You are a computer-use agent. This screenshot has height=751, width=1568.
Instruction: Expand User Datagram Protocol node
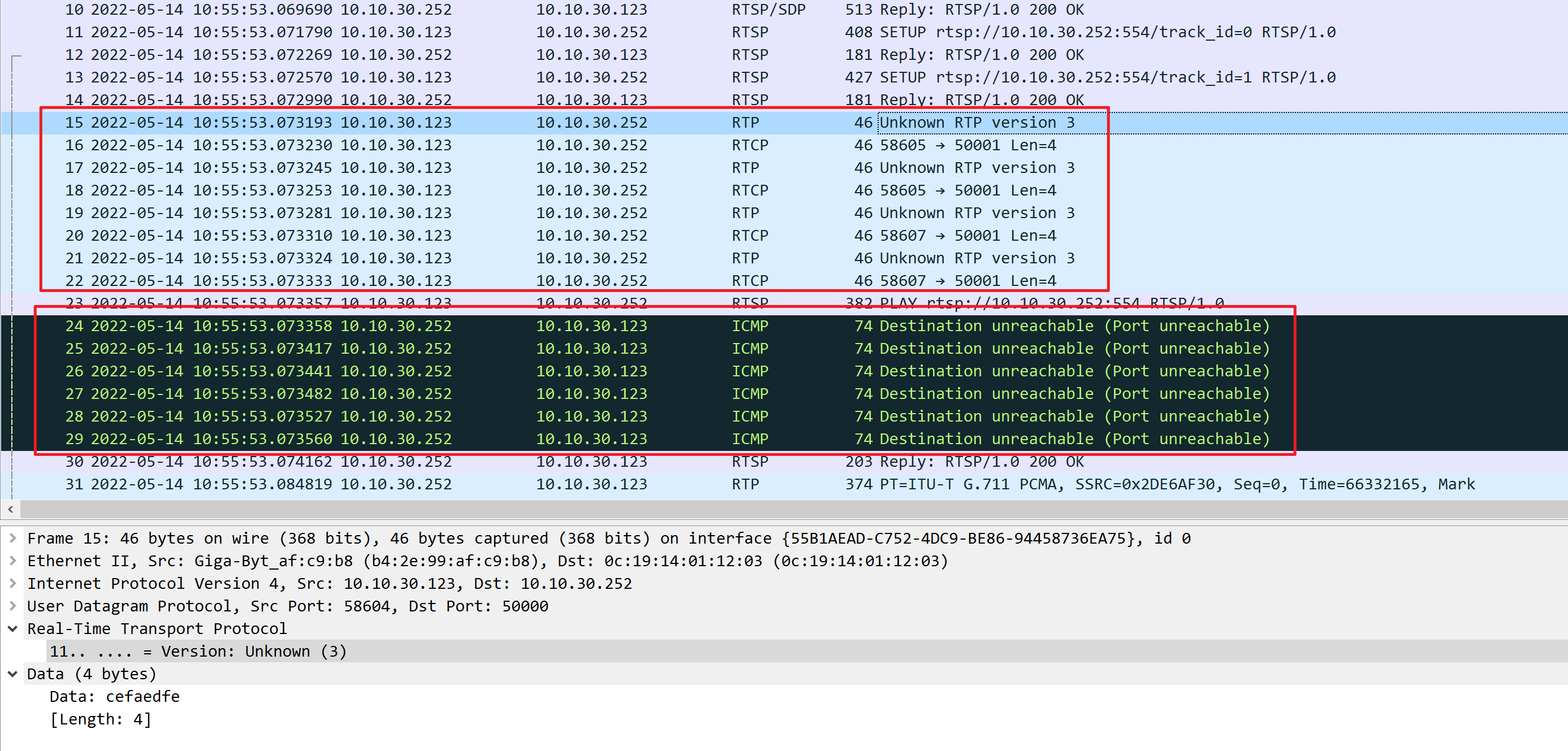pyautogui.click(x=12, y=606)
